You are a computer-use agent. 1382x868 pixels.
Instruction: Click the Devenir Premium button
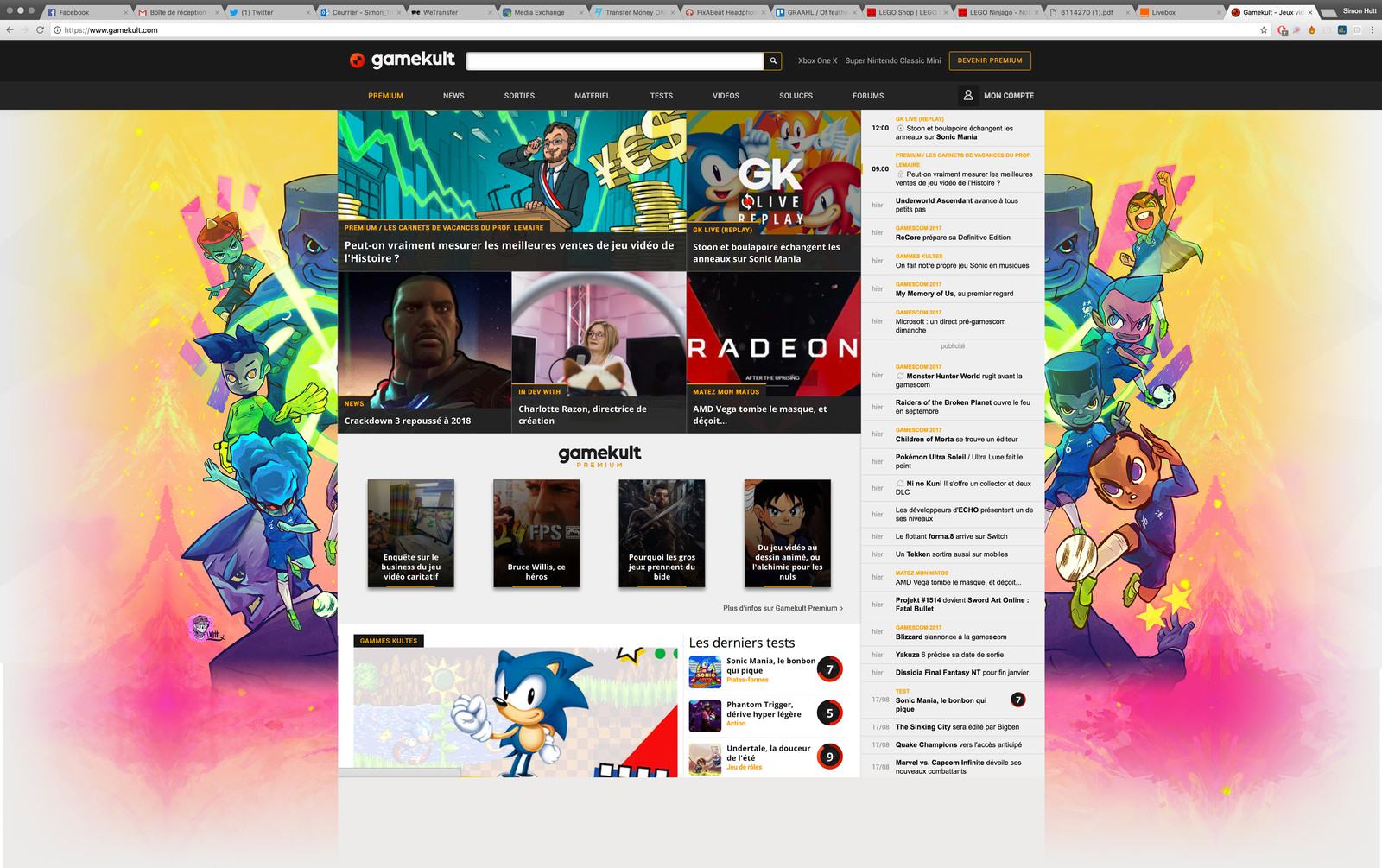coord(990,60)
